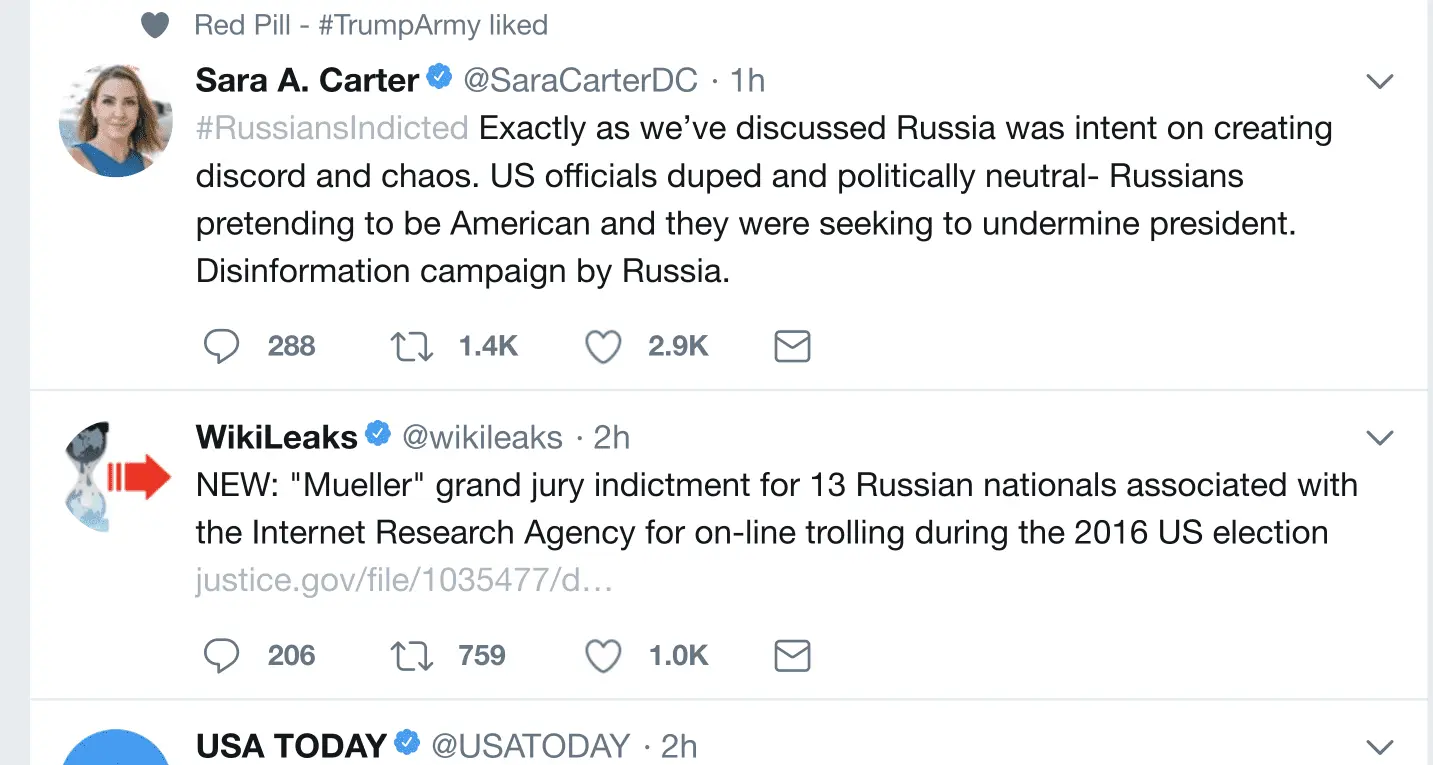This screenshot has height=765, width=1433.
Task: Retweet Sara A. Carter's tweet
Action: 411,346
